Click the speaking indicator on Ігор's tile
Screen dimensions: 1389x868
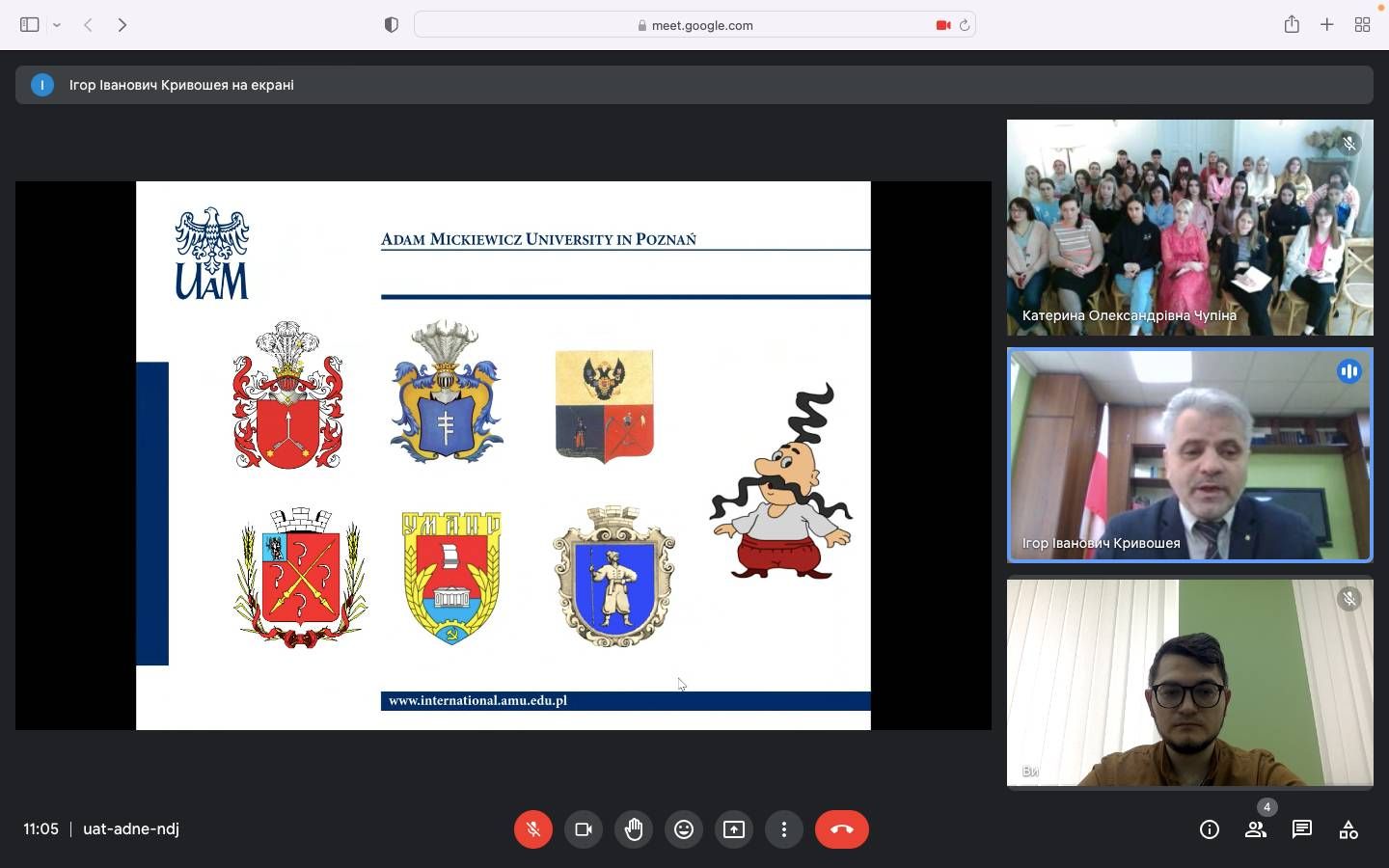1349,371
